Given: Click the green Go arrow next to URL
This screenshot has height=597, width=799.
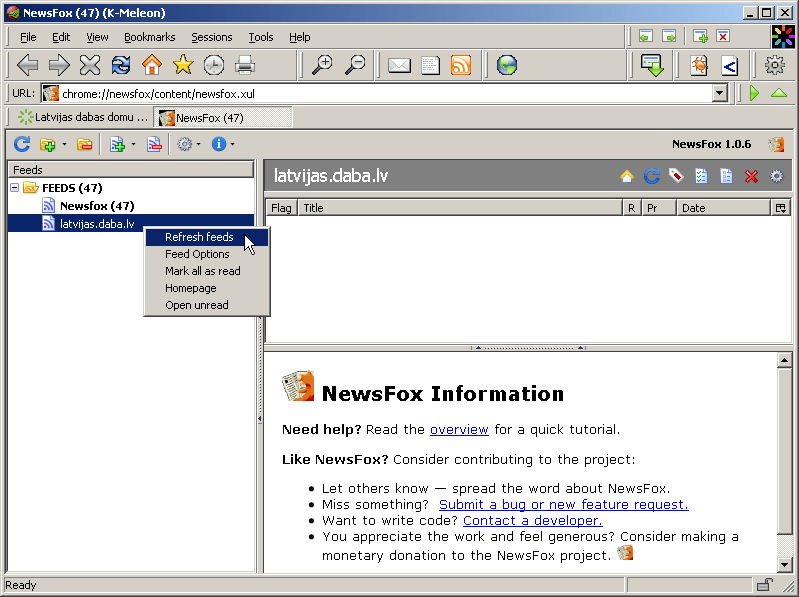Looking at the screenshot, I should tap(755, 93).
